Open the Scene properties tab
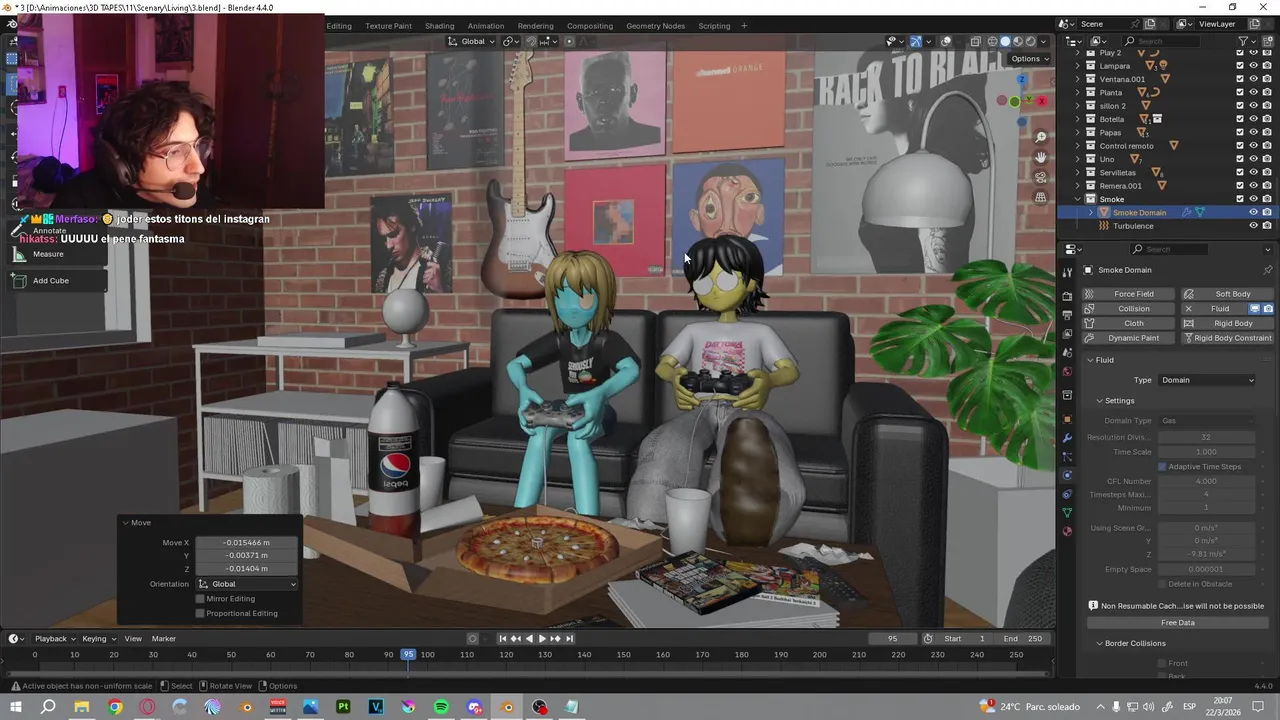 point(1067,353)
